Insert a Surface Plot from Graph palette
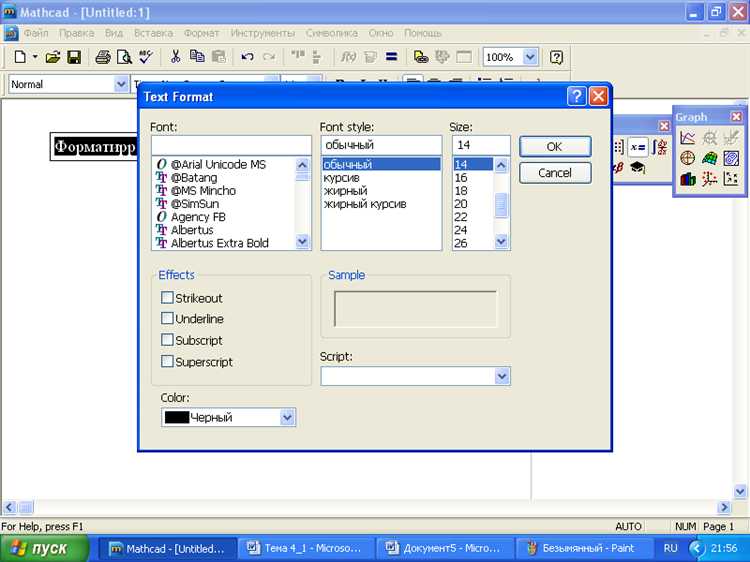Screen dimensions: 750x562 click(709, 158)
